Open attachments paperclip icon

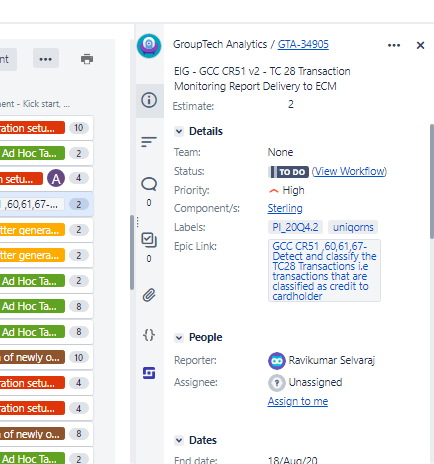(x=149, y=295)
